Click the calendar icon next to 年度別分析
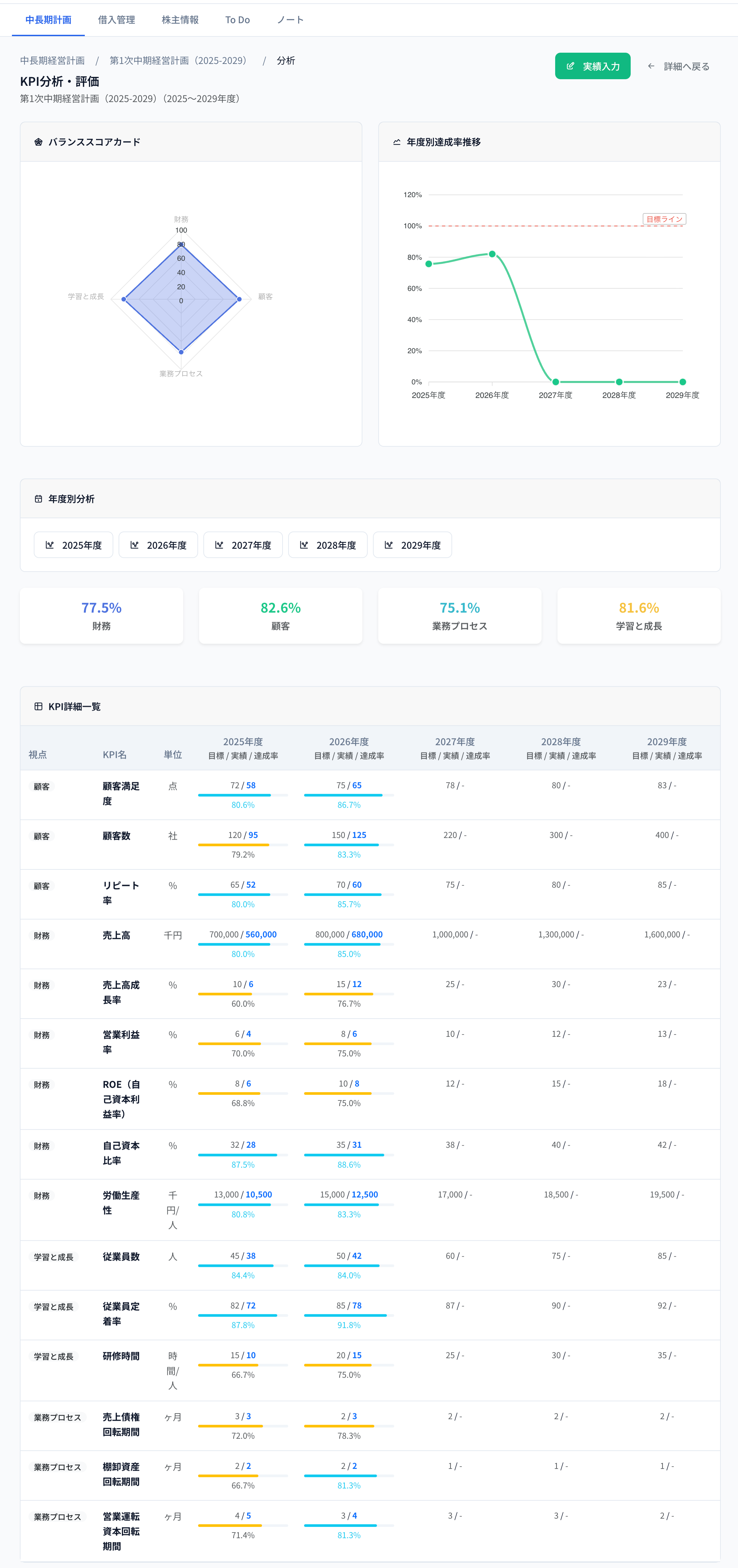The width and height of the screenshot is (738, 1568). tap(38, 498)
